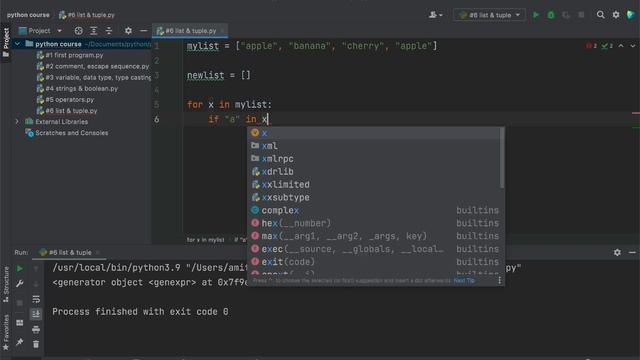Close the '#6 list & tuple.py' editor tab
This screenshot has width=640, height=360.
[222, 31]
